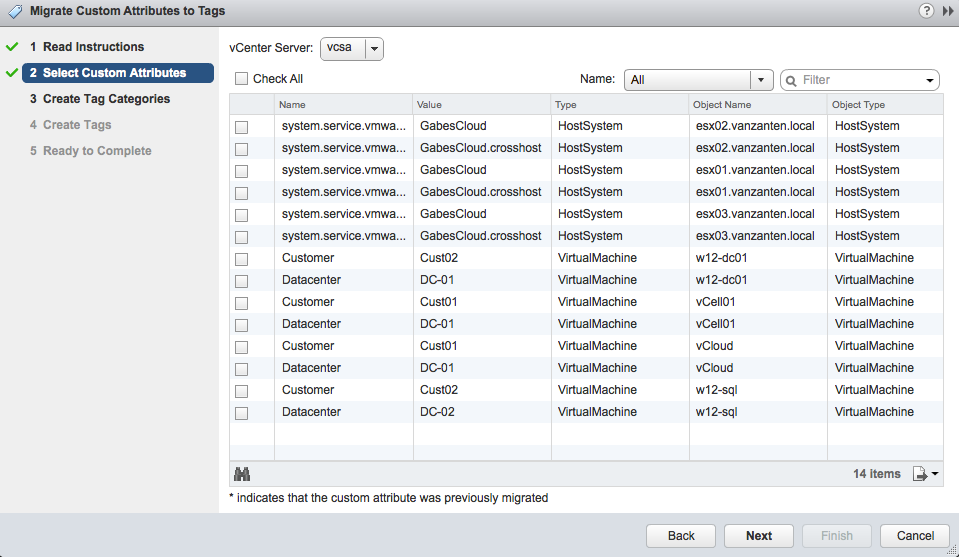Click the green checkmark beside Read Instructions
This screenshot has width=959, height=557.
click(12, 46)
